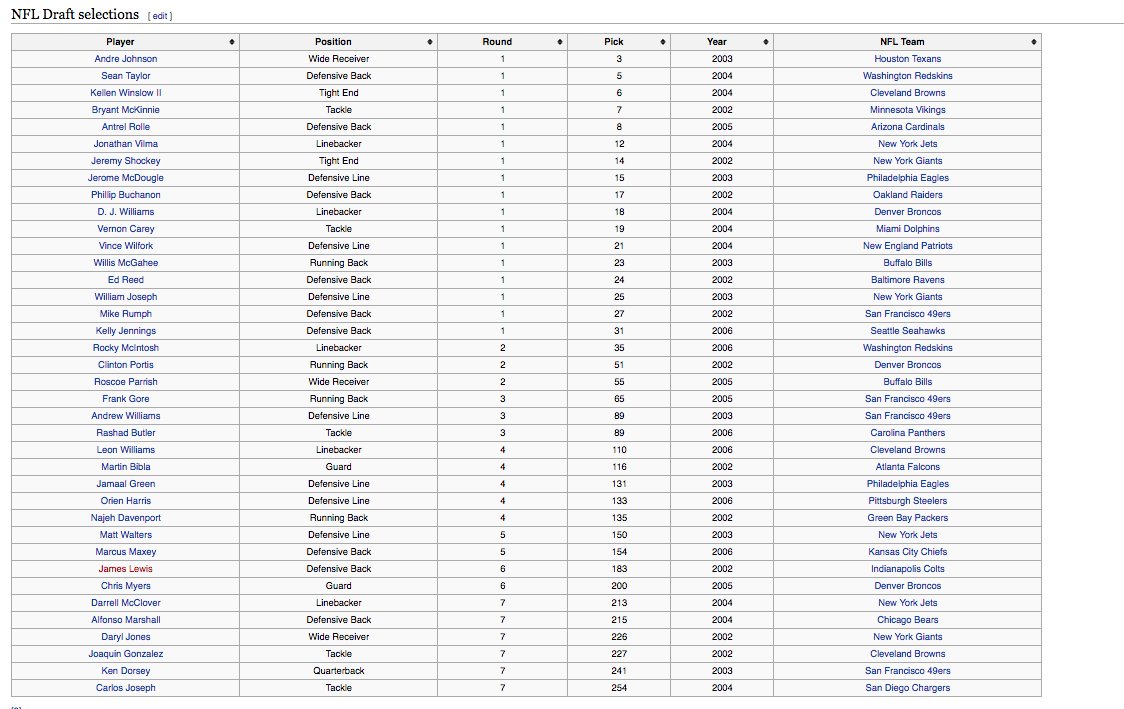Open William Joseph link
Screen dimensions: 1124x709
[125, 297]
